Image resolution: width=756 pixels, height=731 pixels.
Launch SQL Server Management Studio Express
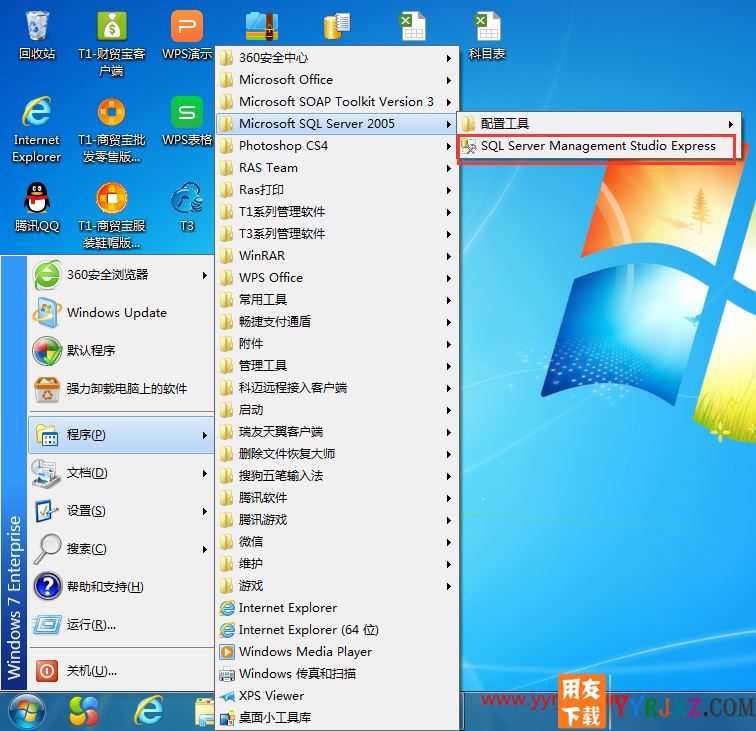point(597,146)
